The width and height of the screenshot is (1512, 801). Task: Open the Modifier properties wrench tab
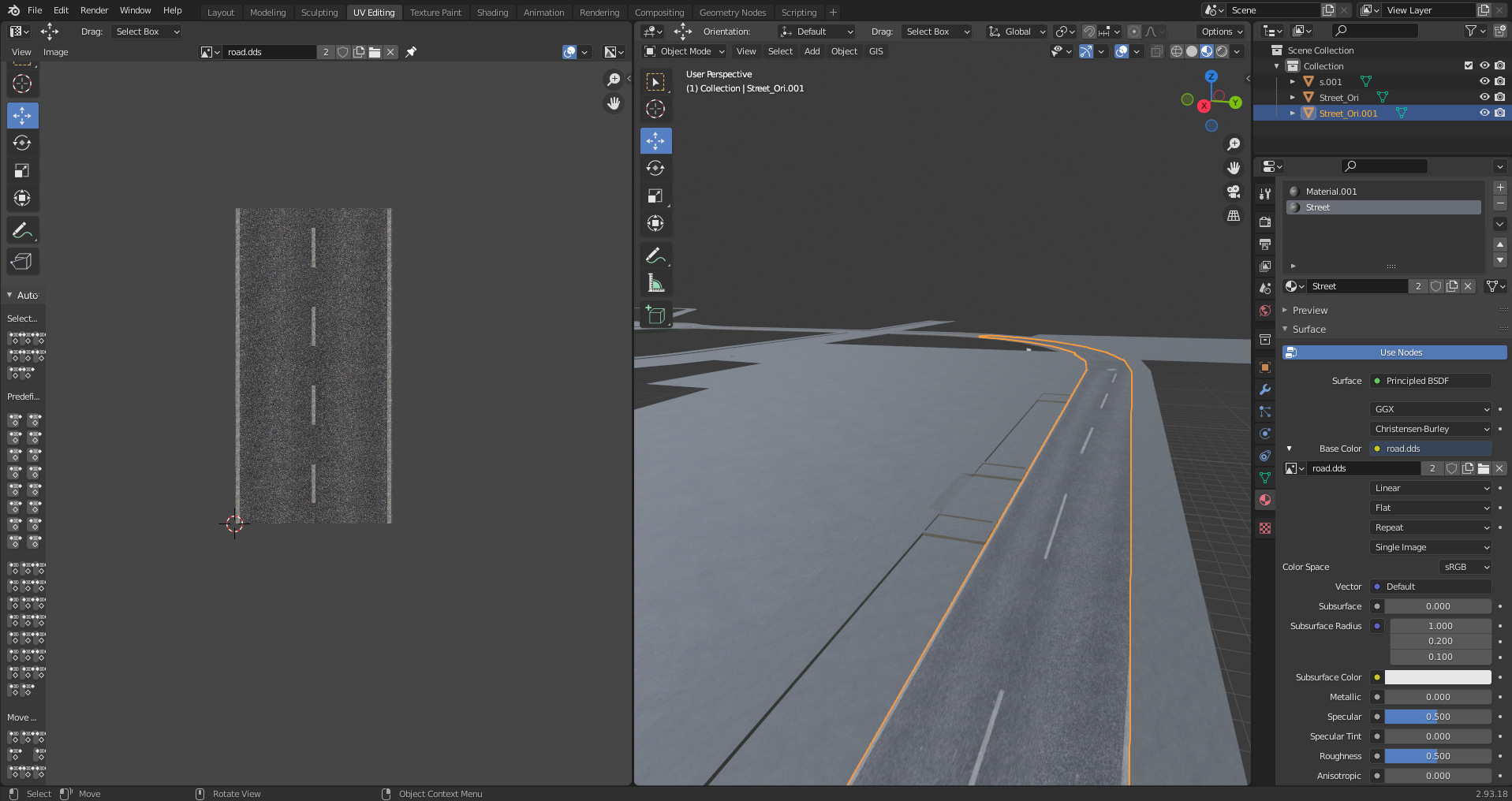coord(1265,389)
